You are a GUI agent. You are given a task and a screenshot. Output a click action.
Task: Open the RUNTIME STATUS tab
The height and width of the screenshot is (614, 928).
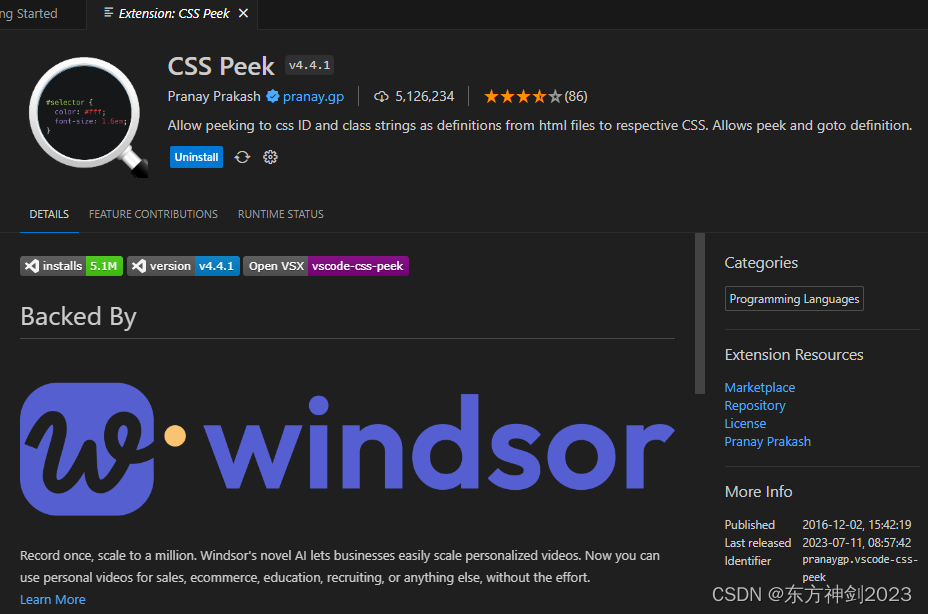coord(281,214)
